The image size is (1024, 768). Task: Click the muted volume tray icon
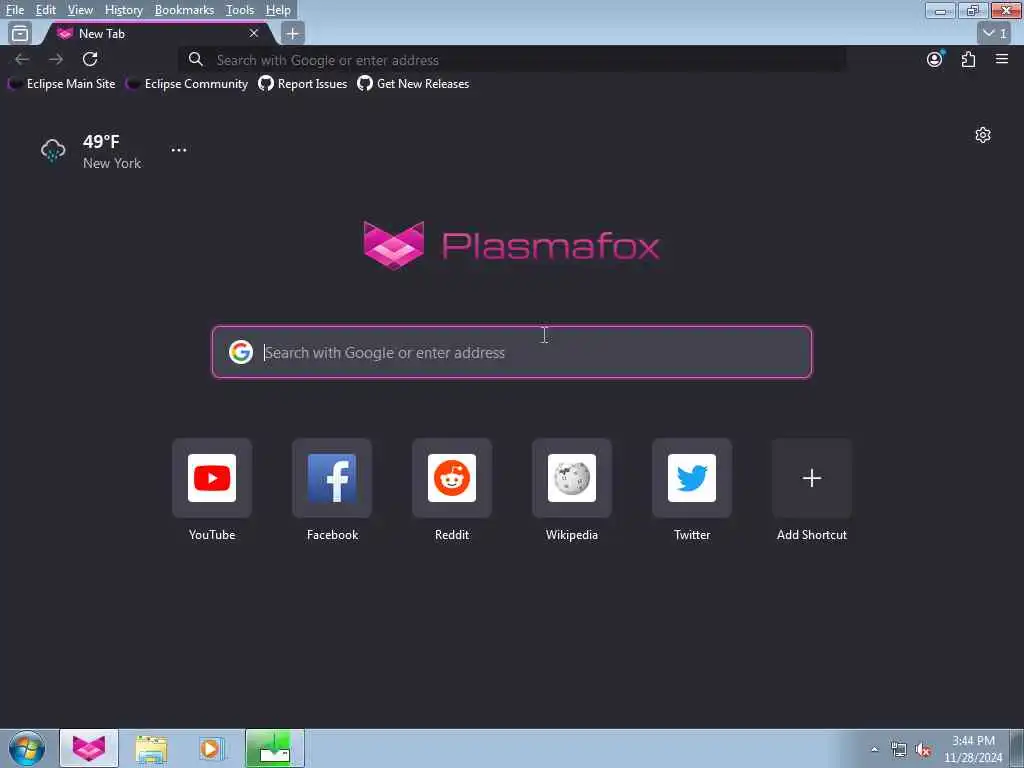(x=923, y=749)
